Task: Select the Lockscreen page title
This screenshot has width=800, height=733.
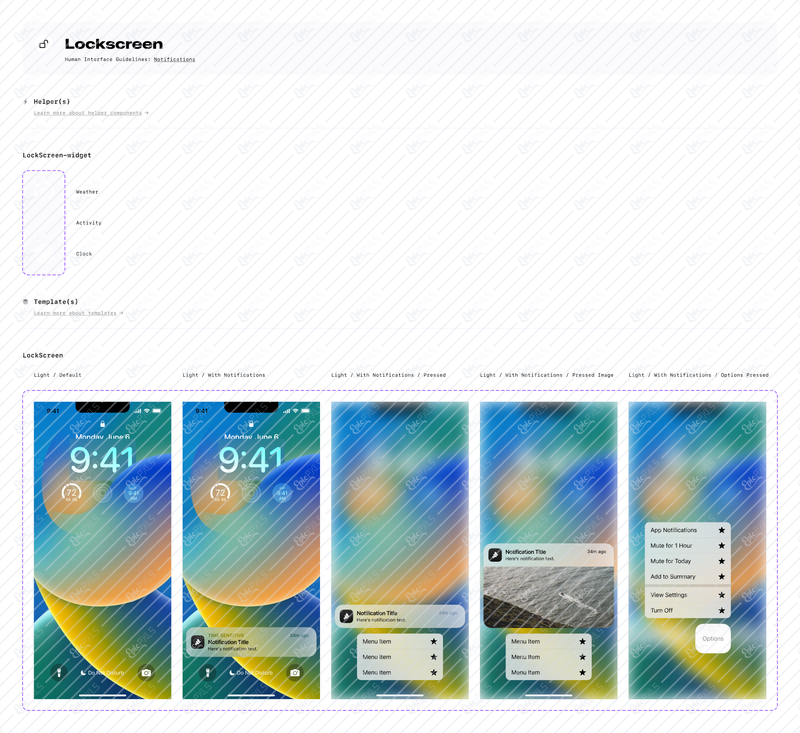Action: (x=114, y=44)
